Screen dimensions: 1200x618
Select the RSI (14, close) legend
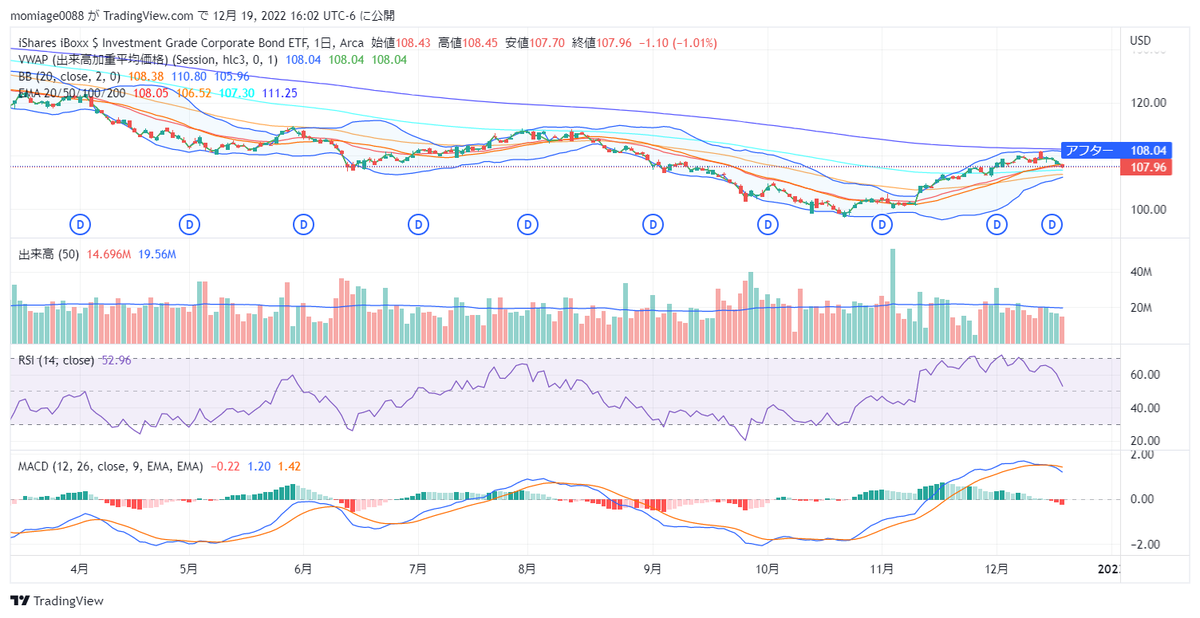coord(57,360)
